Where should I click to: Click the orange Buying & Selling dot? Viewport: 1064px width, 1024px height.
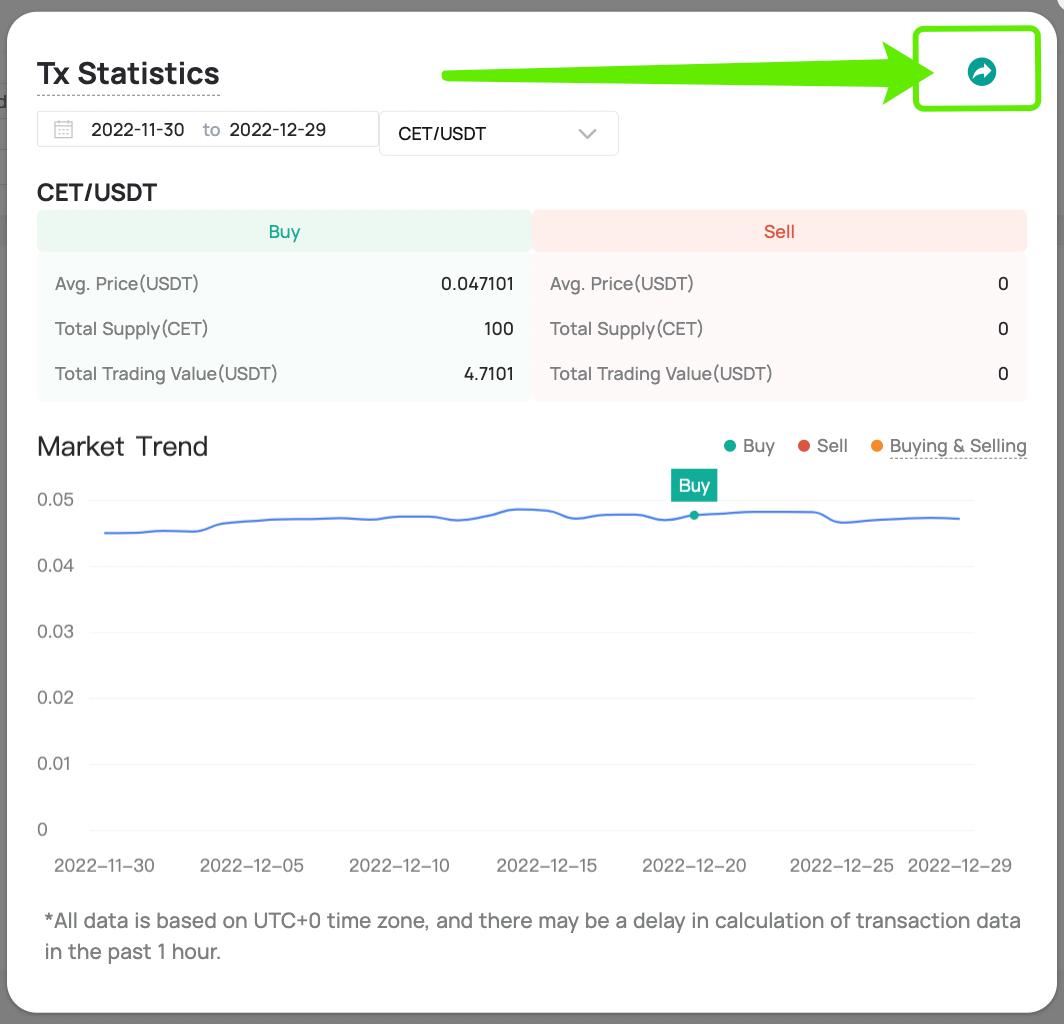pyautogui.click(x=877, y=446)
